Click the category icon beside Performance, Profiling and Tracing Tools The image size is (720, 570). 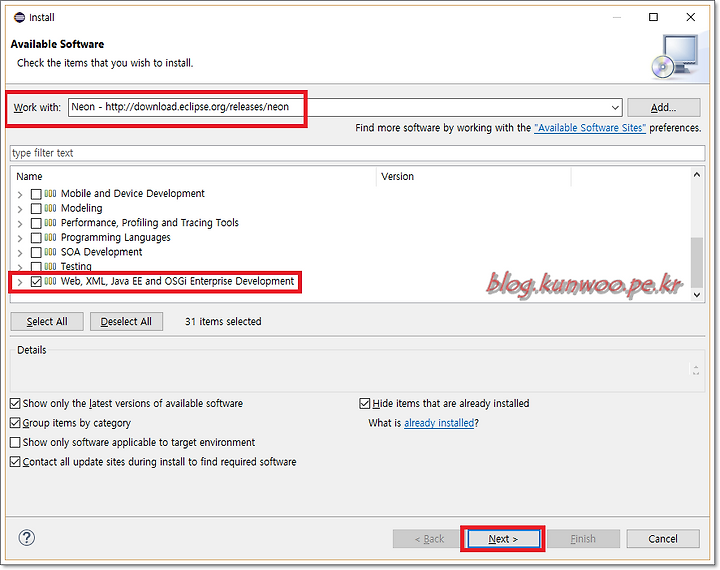(x=51, y=223)
